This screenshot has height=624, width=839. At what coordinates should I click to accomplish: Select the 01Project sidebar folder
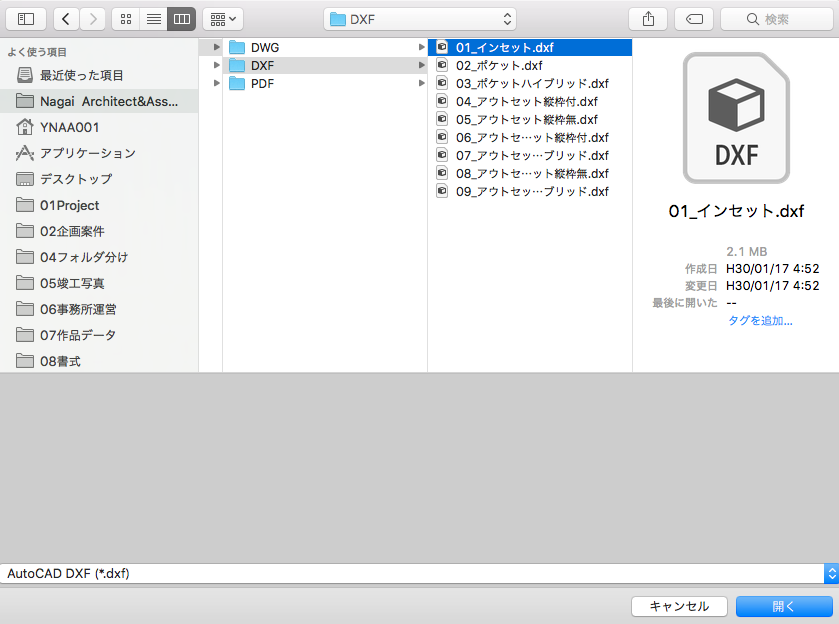[99, 205]
